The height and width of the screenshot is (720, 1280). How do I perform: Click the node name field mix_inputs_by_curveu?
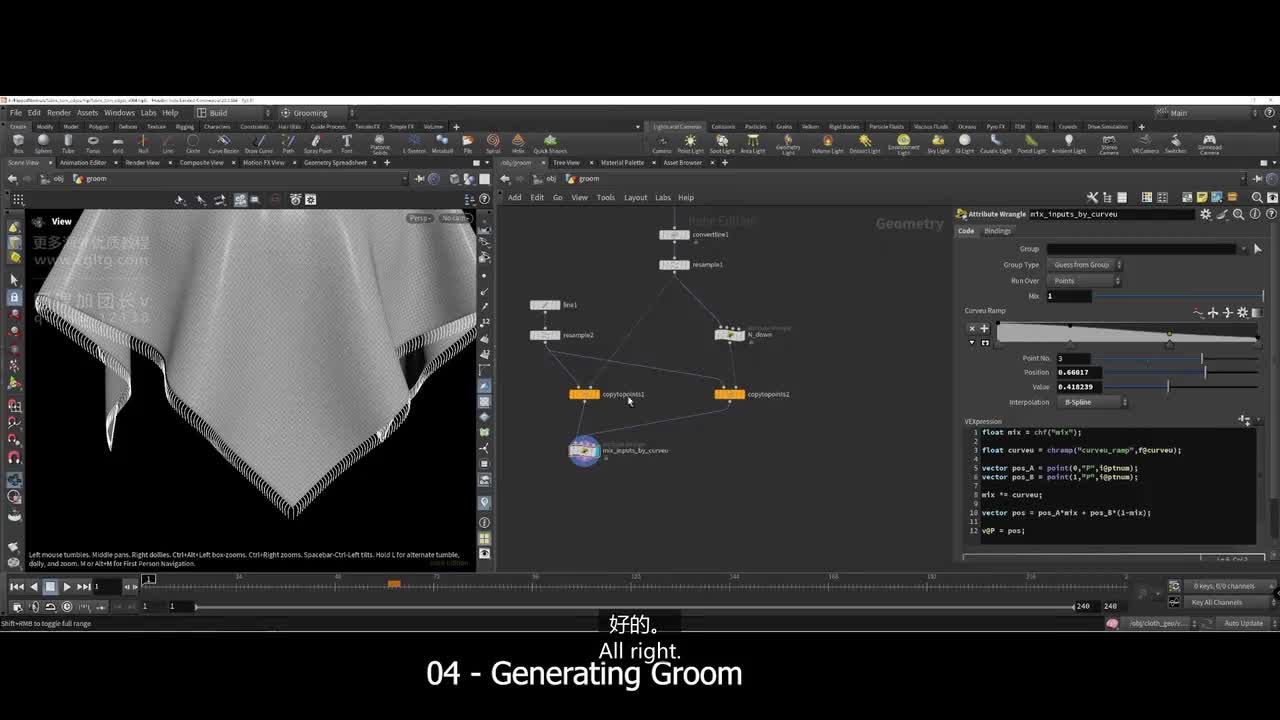pyautogui.click(x=1111, y=214)
